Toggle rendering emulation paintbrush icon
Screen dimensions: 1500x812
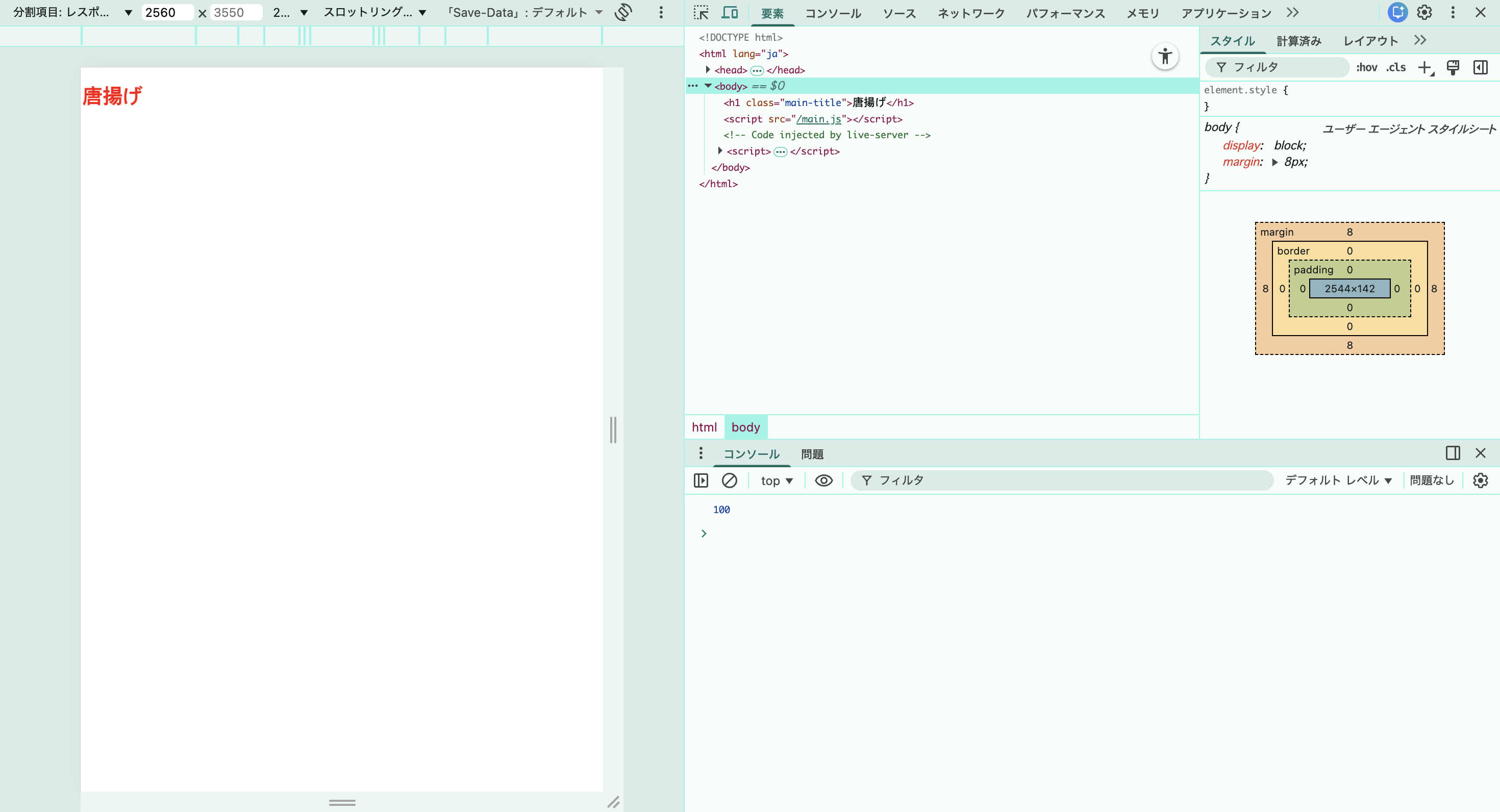click(1453, 67)
